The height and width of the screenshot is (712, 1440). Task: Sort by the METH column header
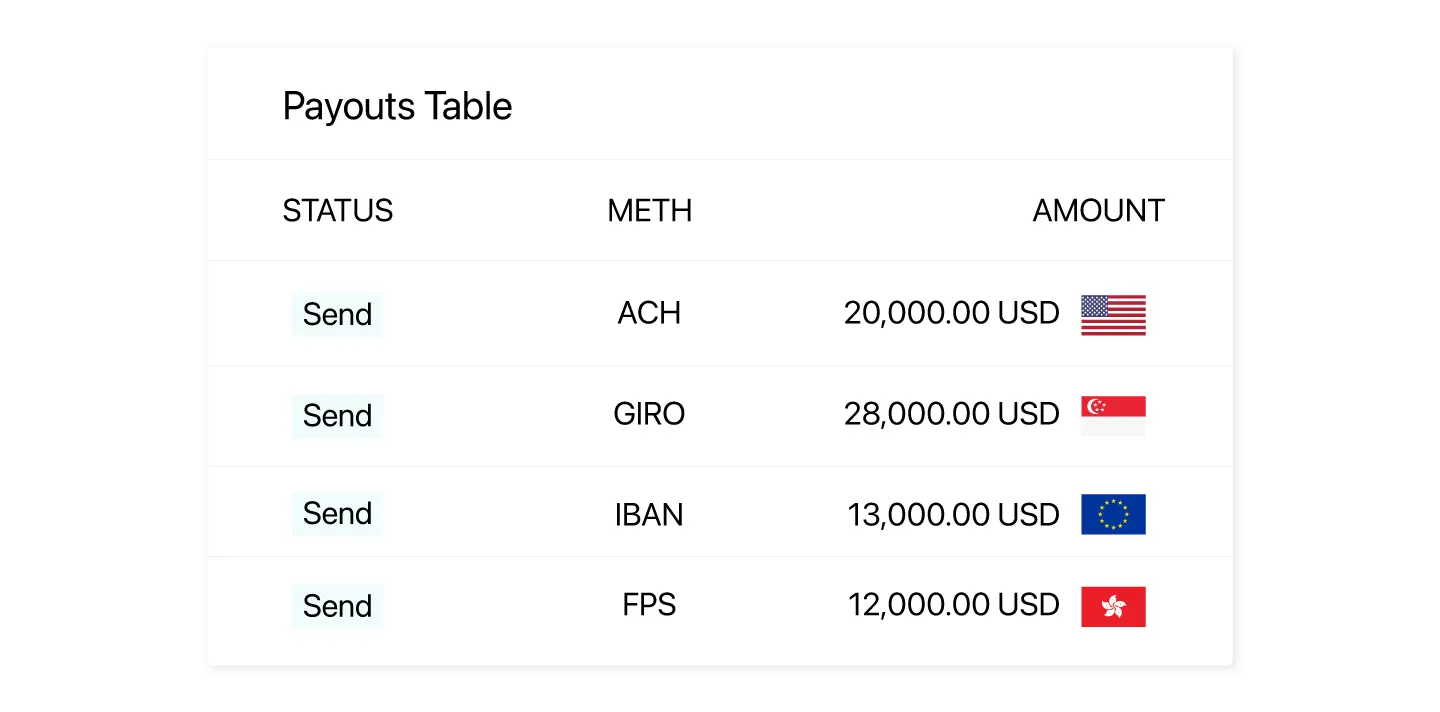[x=649, y=211]
